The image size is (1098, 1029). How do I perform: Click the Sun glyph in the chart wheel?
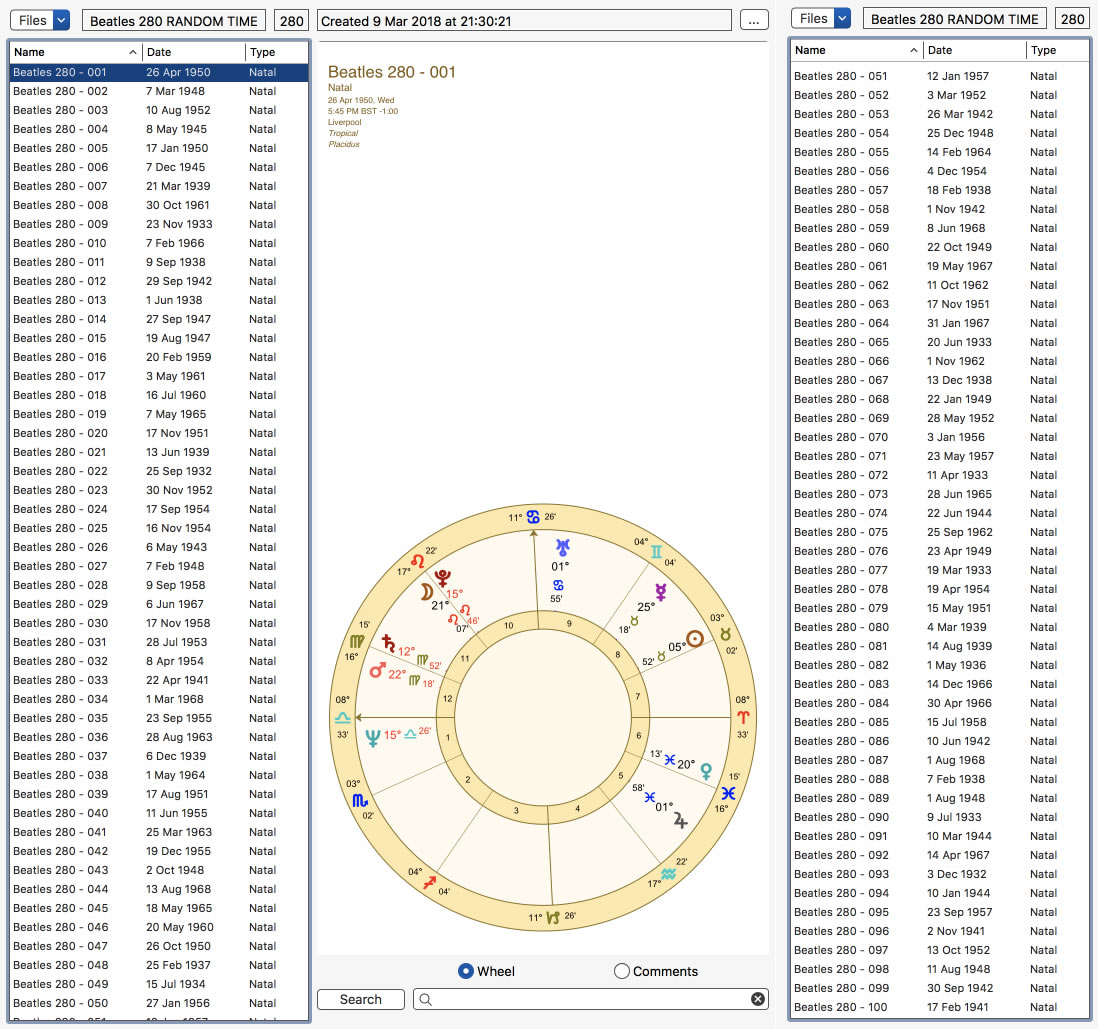click(695, 639)
